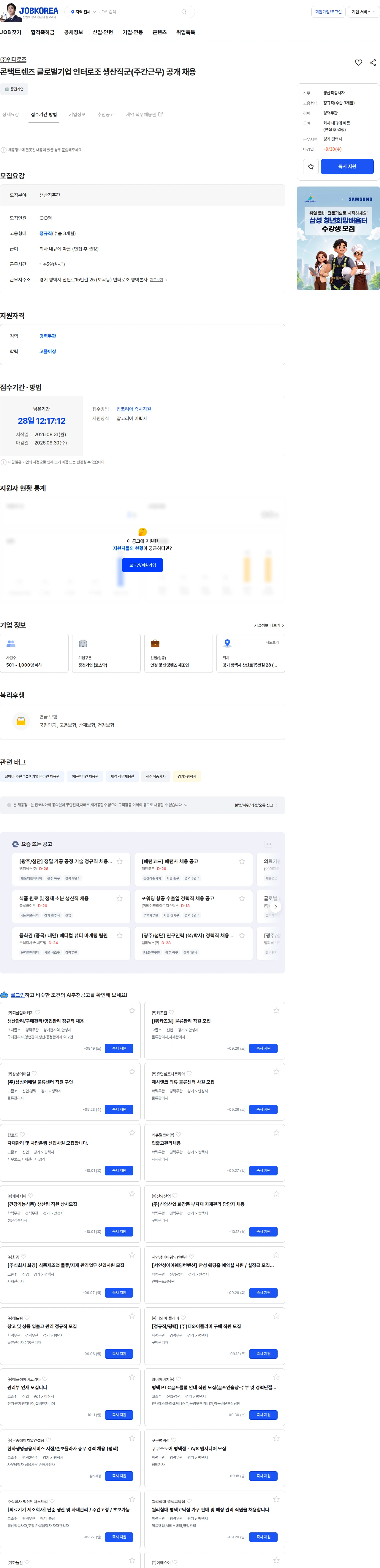Favorite company ㈜화경 with heart icon
Viewport: 380px width, 1568px height.
coord(24,1257)
